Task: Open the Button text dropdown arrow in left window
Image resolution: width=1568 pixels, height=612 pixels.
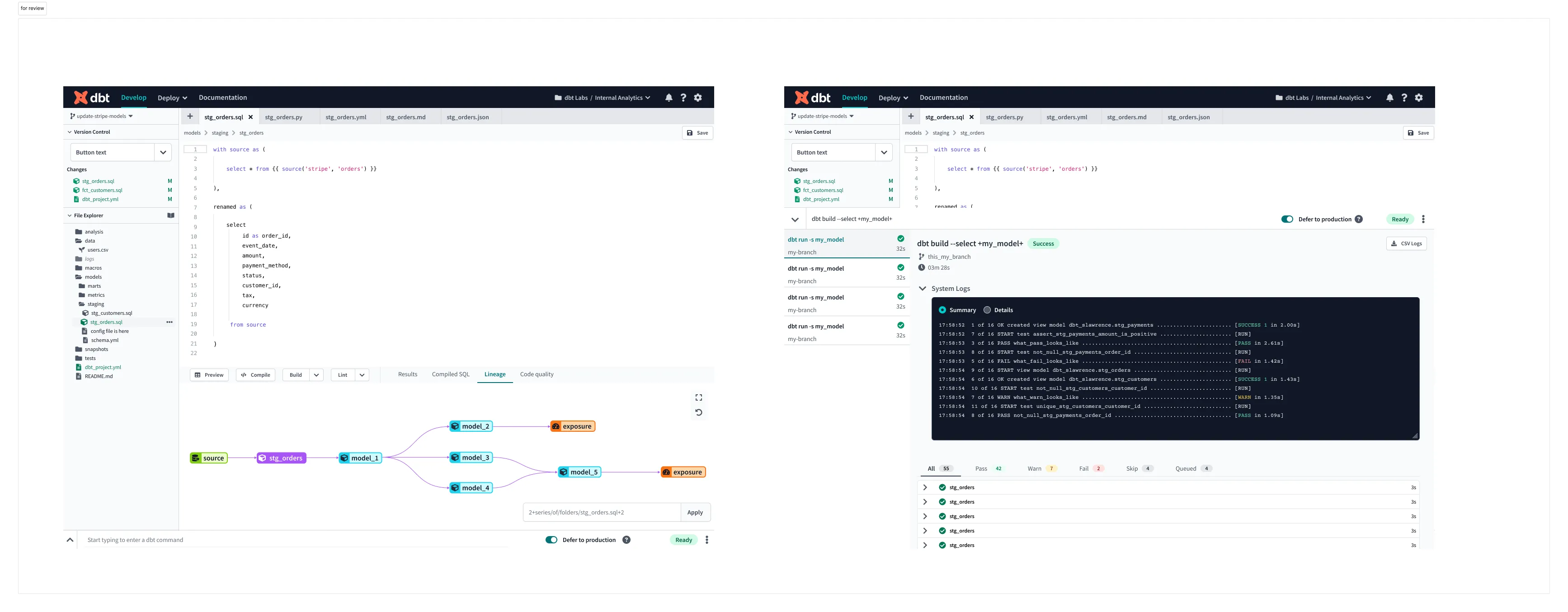Action: (163, 152)
